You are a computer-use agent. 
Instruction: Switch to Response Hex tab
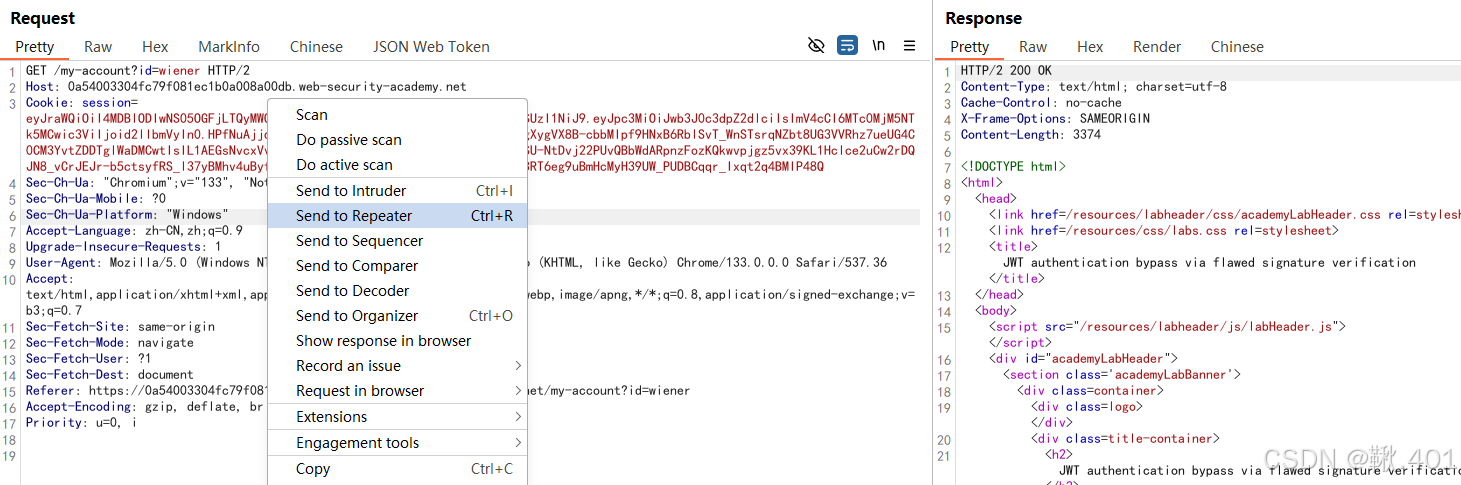click(1090, 47)
